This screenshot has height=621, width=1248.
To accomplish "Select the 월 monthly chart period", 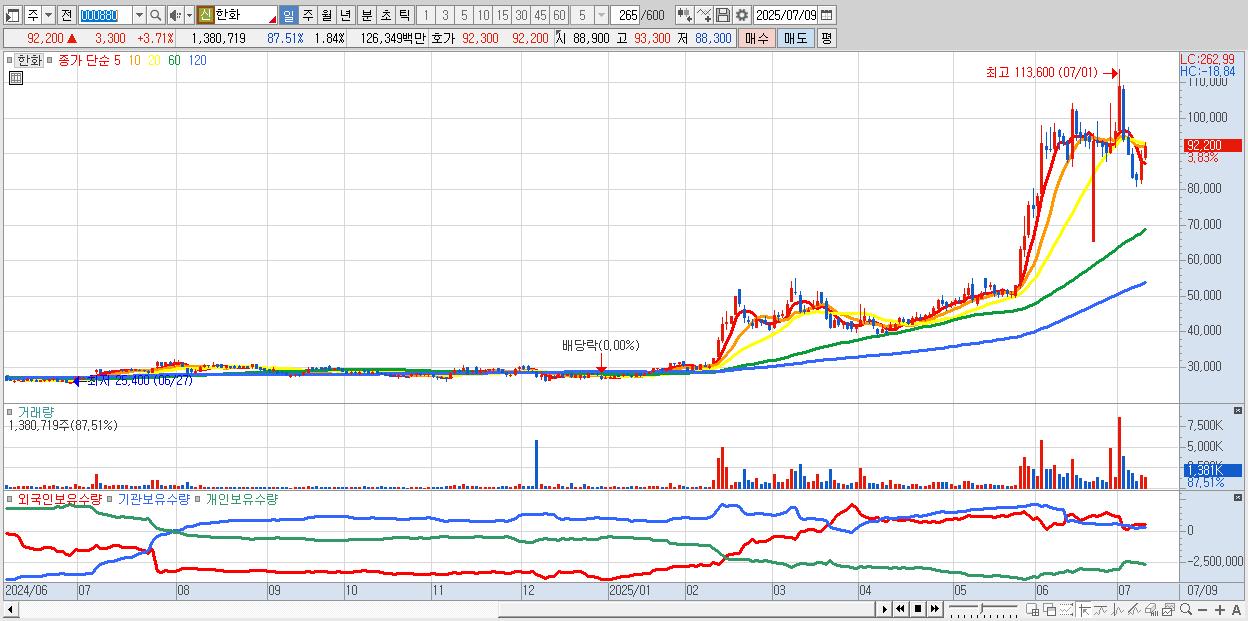I will point(326,16).
